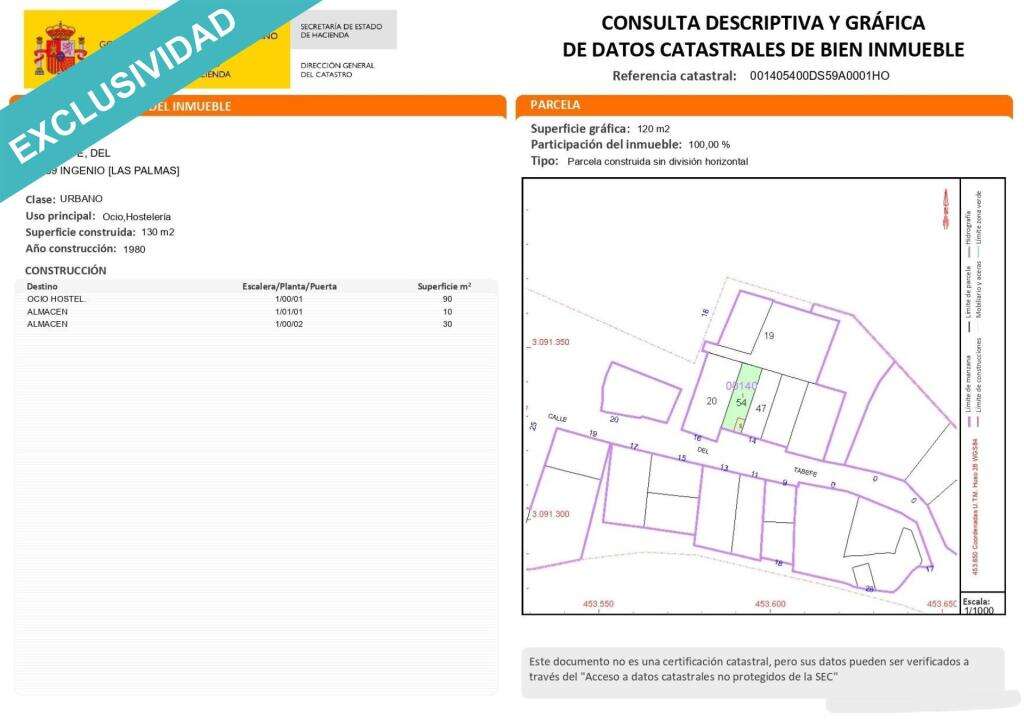Screen dimensions: 1024x723
Task: Click the 'Límite de manzana' legend entry
Action: (x=967, y=391)
